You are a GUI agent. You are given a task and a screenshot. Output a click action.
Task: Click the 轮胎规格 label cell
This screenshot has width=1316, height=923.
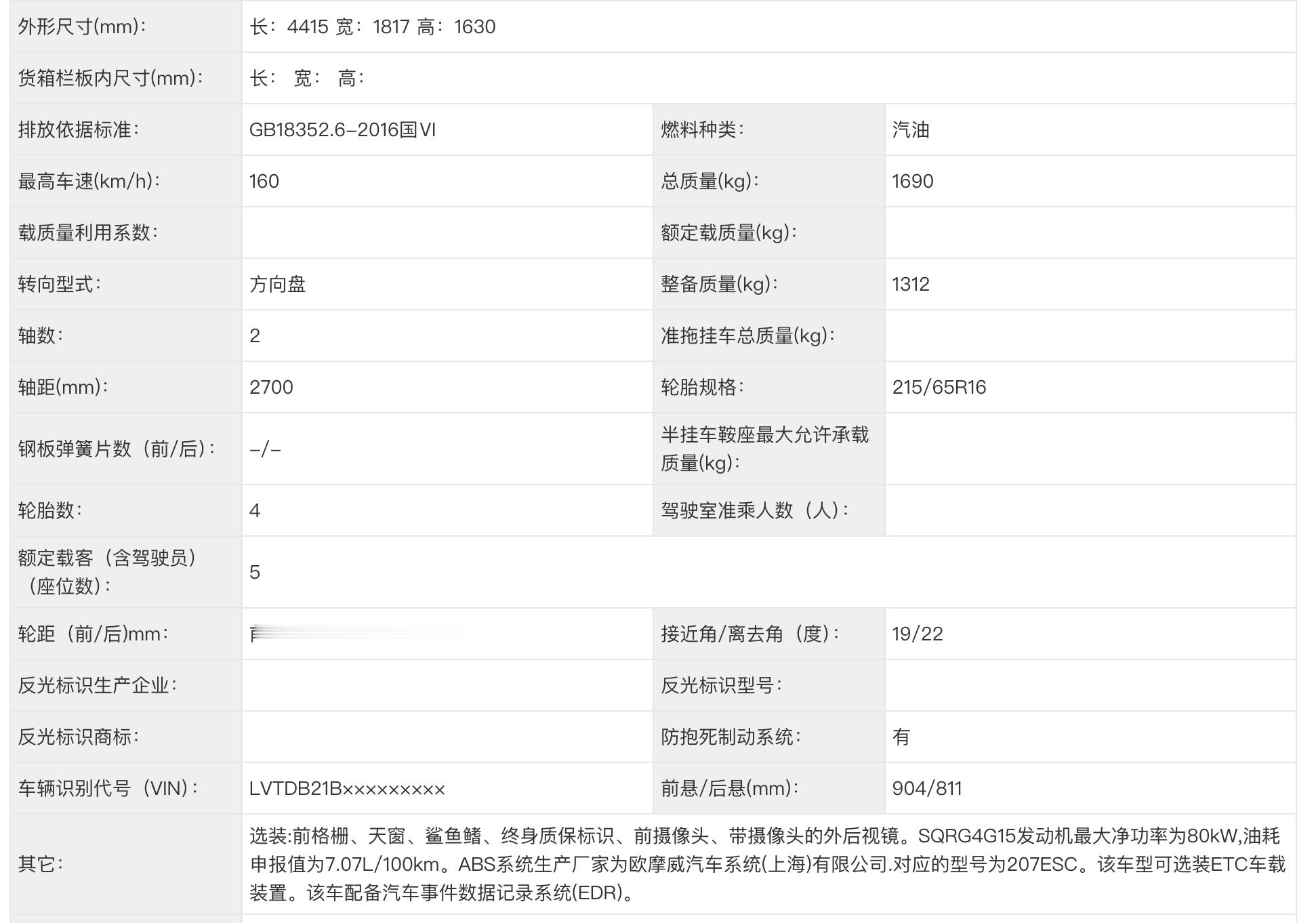tap(702, 388)
